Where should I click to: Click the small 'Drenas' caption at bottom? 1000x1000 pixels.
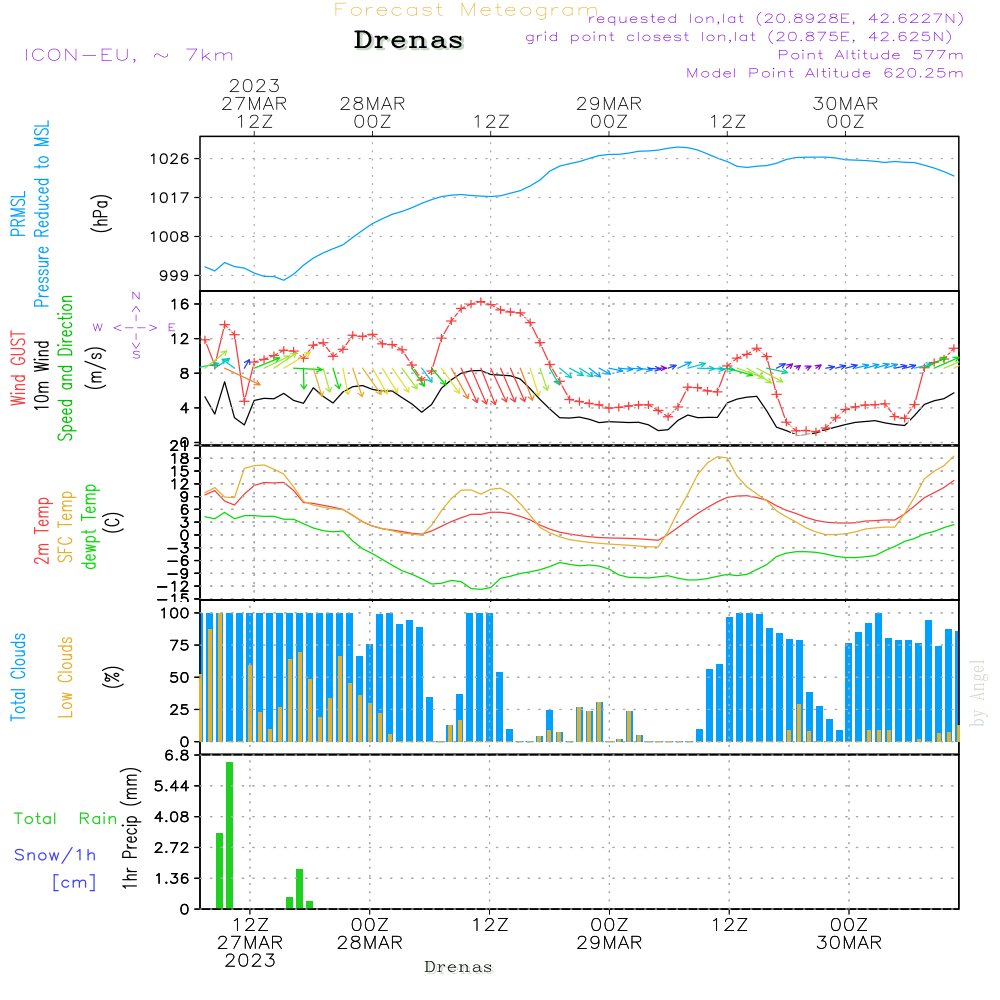[x=459, y=967]
